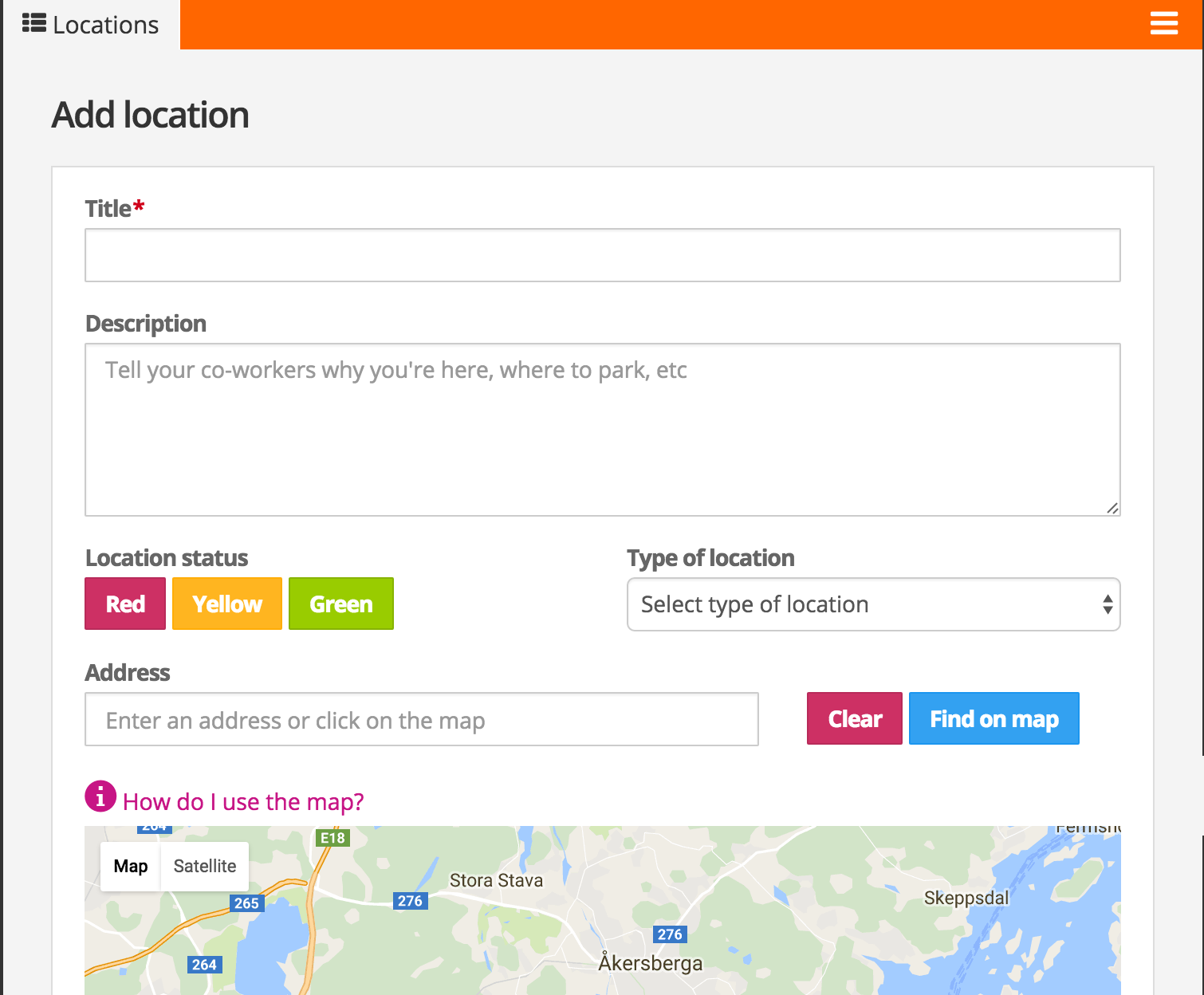The image size is (1204, 995).
Task: Set location status to Red
Action: [125, 604]
